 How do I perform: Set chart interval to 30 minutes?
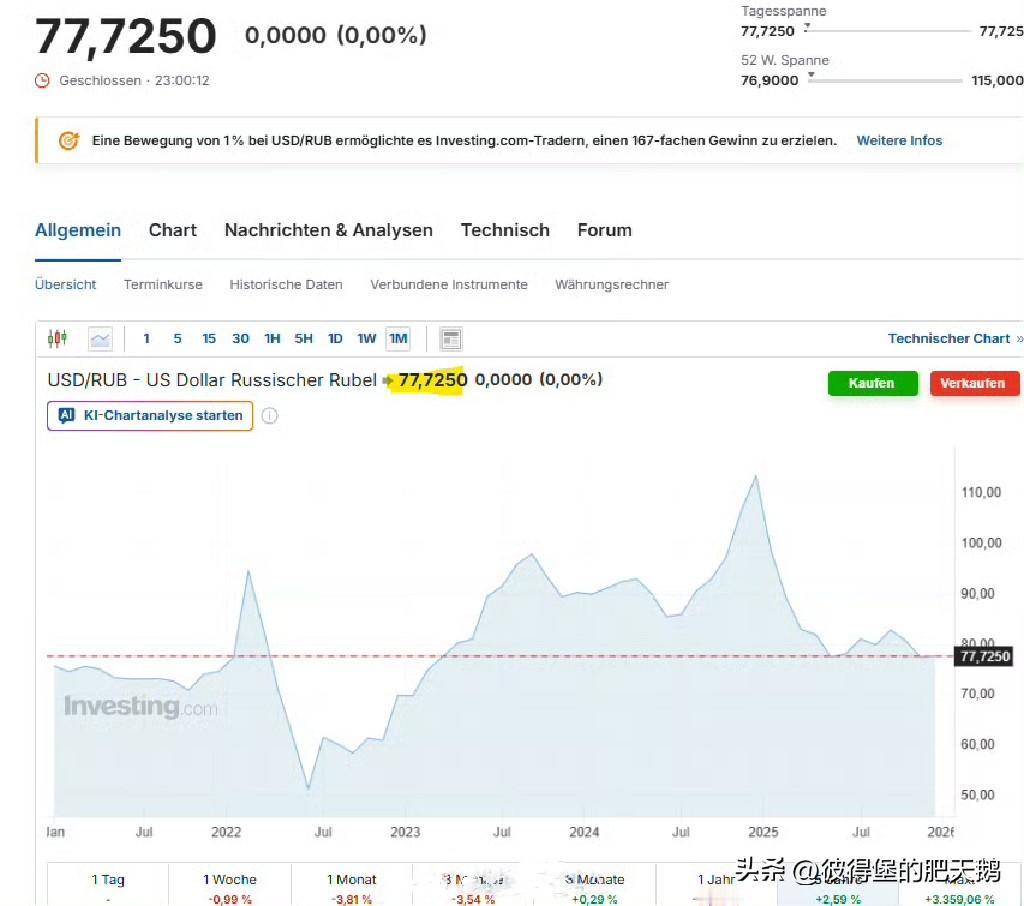click(240, 338)
